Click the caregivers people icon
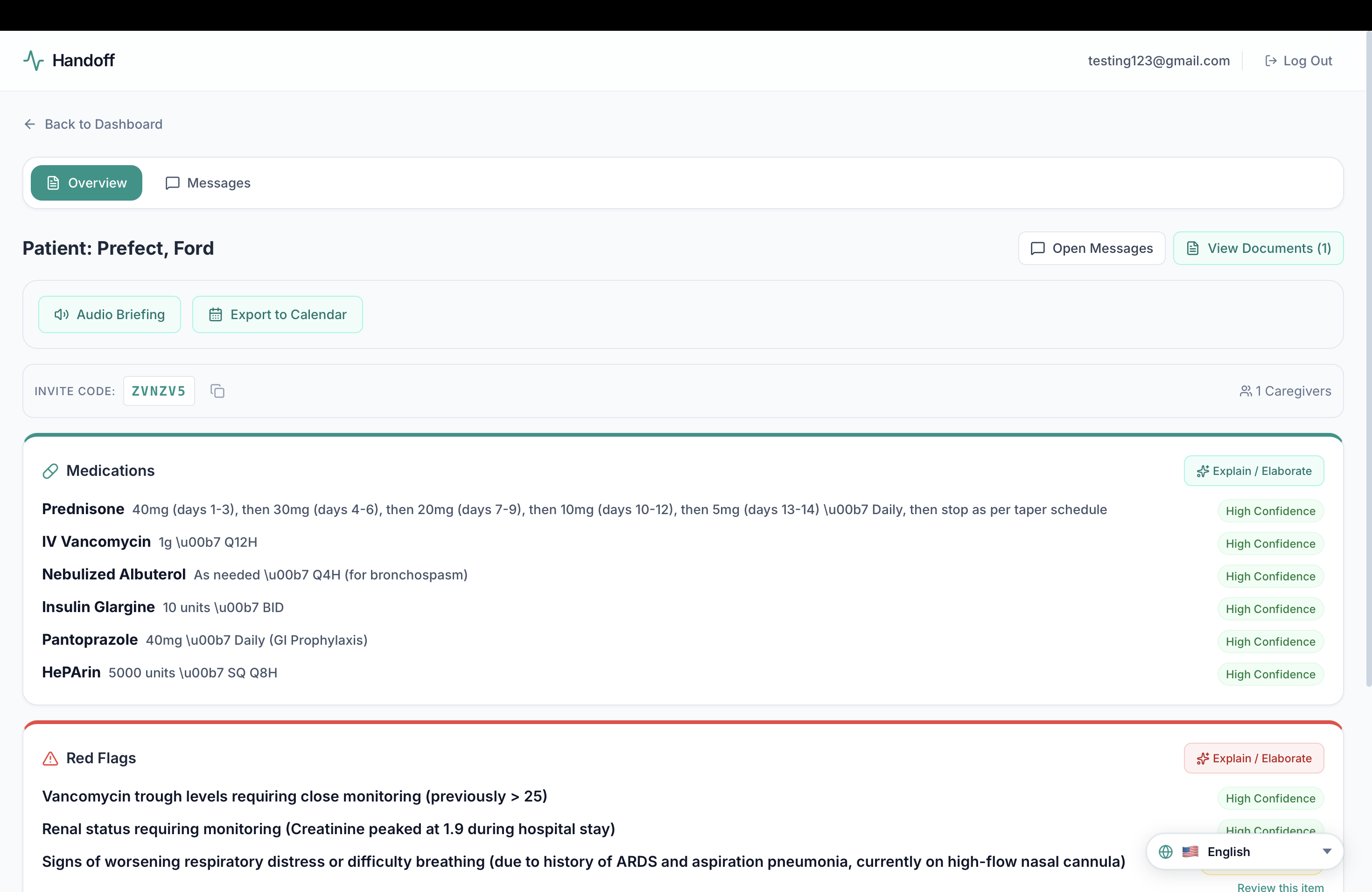 pyautogui.click(x=1245, y=391)
